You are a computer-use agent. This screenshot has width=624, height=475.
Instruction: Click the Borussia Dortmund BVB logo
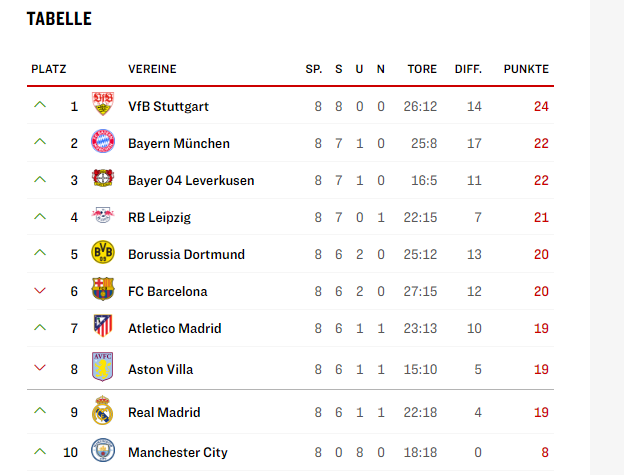click(103, 254)
